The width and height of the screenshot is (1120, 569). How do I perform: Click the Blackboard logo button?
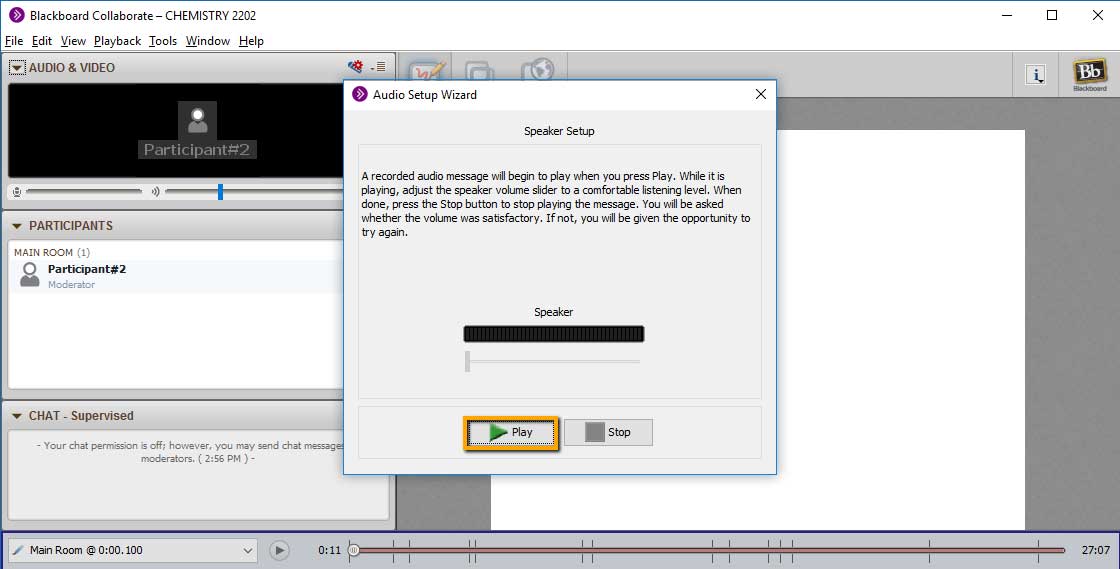(1089, 74)
